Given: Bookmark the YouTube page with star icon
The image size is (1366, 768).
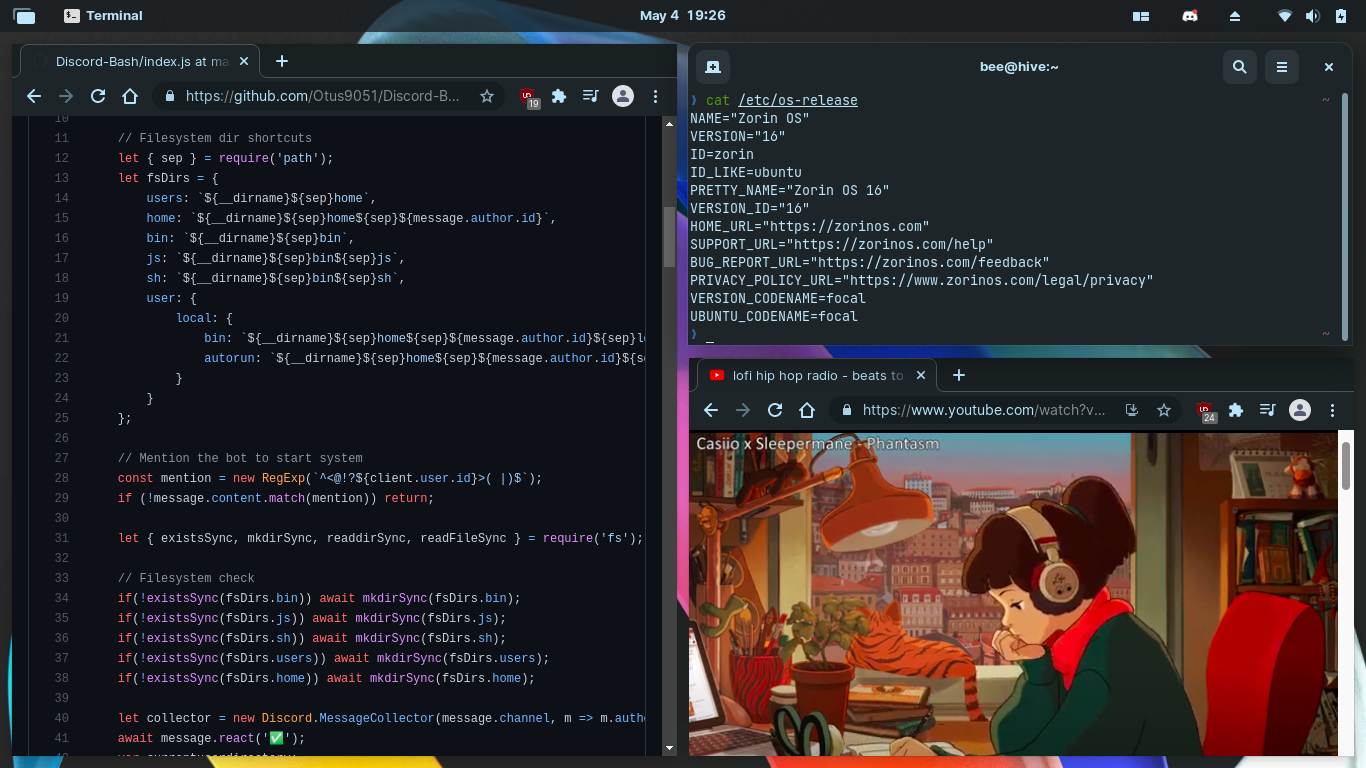Looking at the screenshot, I should [x=1164, y=410].
